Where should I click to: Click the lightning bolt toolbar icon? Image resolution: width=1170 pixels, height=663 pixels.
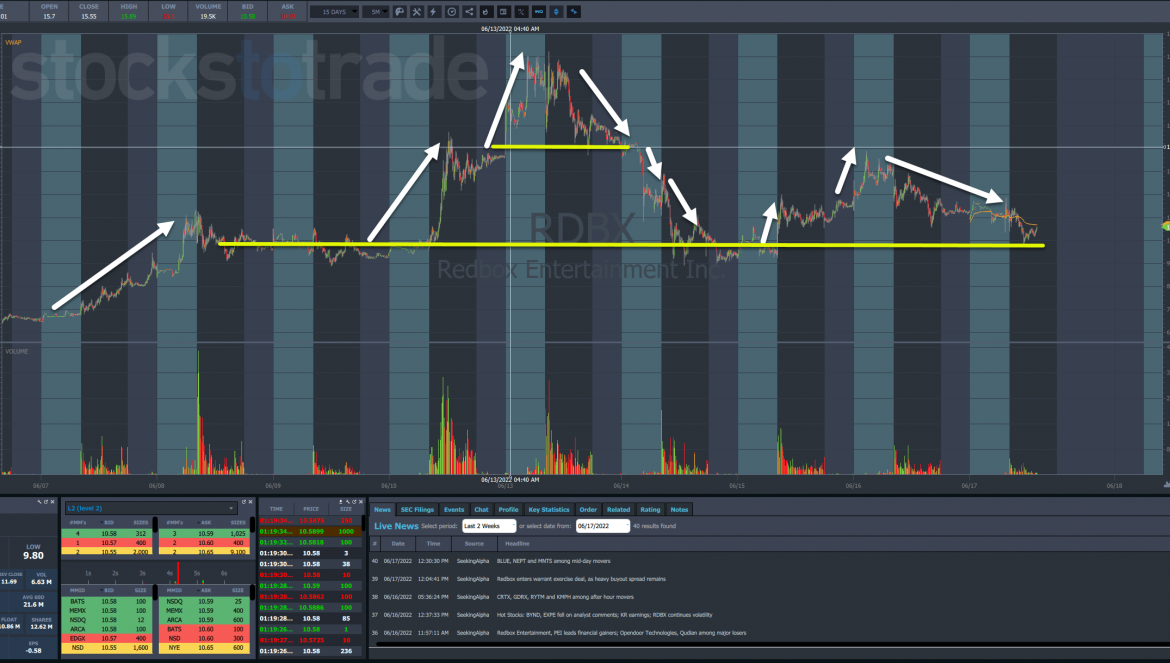click(434, 12)
